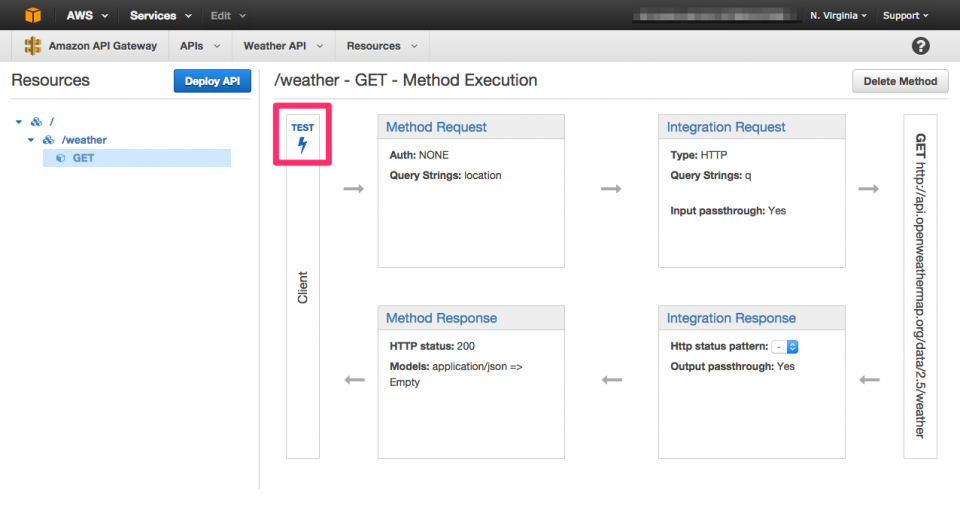Viewport: 960px width, 513px height.
Task: Click the Amazon API Gateway label
Action: pos(103,46)
